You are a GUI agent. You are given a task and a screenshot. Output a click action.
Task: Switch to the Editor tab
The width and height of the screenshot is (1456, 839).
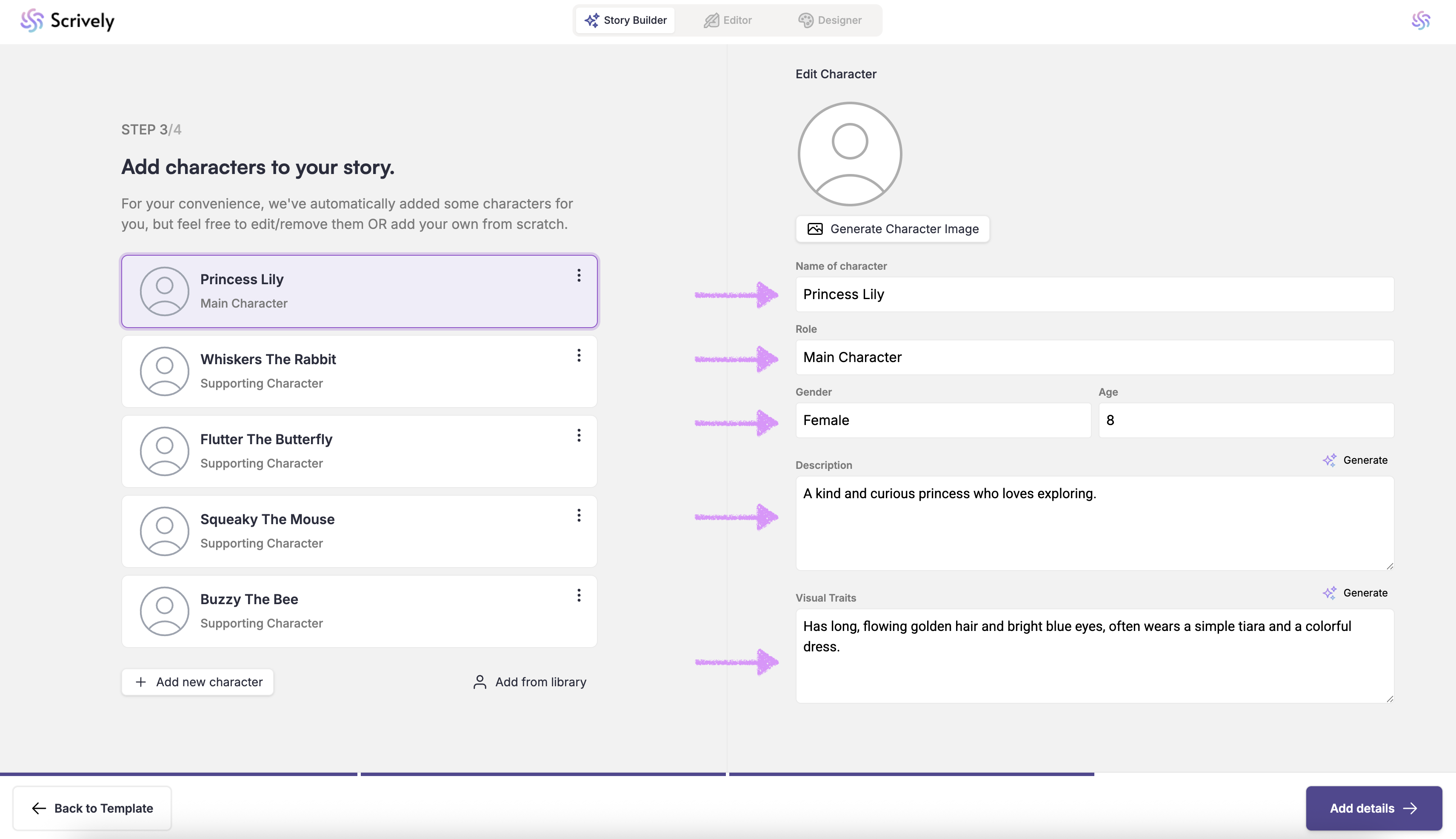click(x=728, y=20)
